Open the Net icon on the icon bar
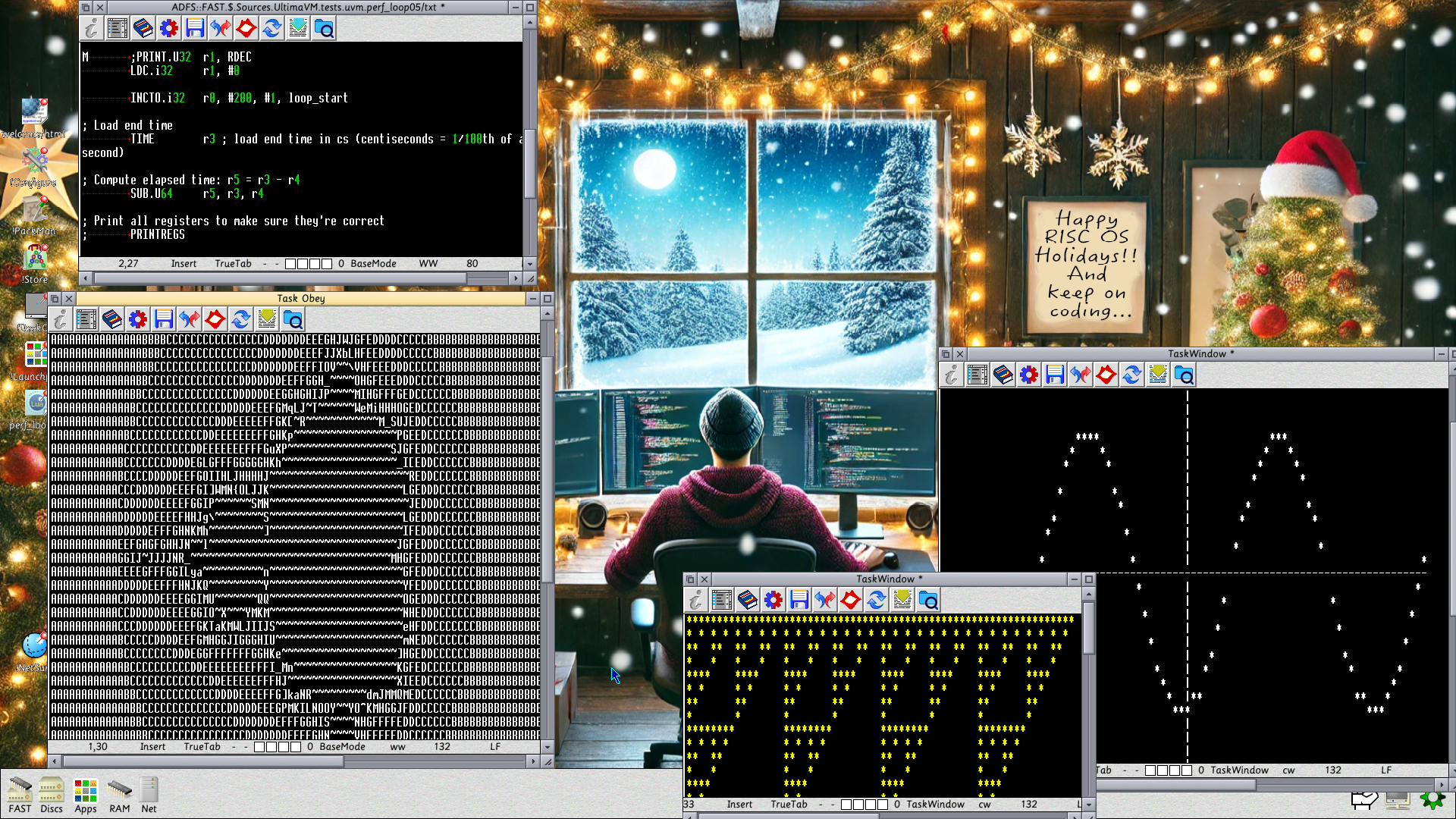1456x819 pixels. coord(149,795)
